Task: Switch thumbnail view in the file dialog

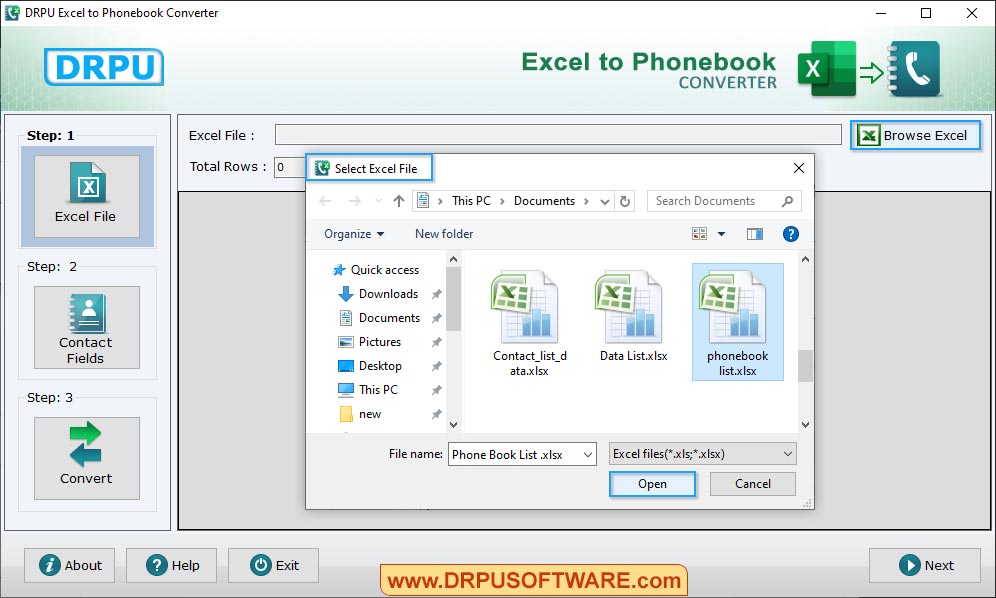Action: pyautogui.click(x=700, y=233)
